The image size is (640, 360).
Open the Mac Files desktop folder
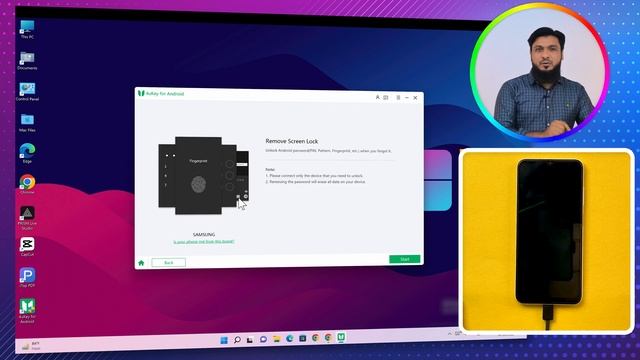(27, 122)
